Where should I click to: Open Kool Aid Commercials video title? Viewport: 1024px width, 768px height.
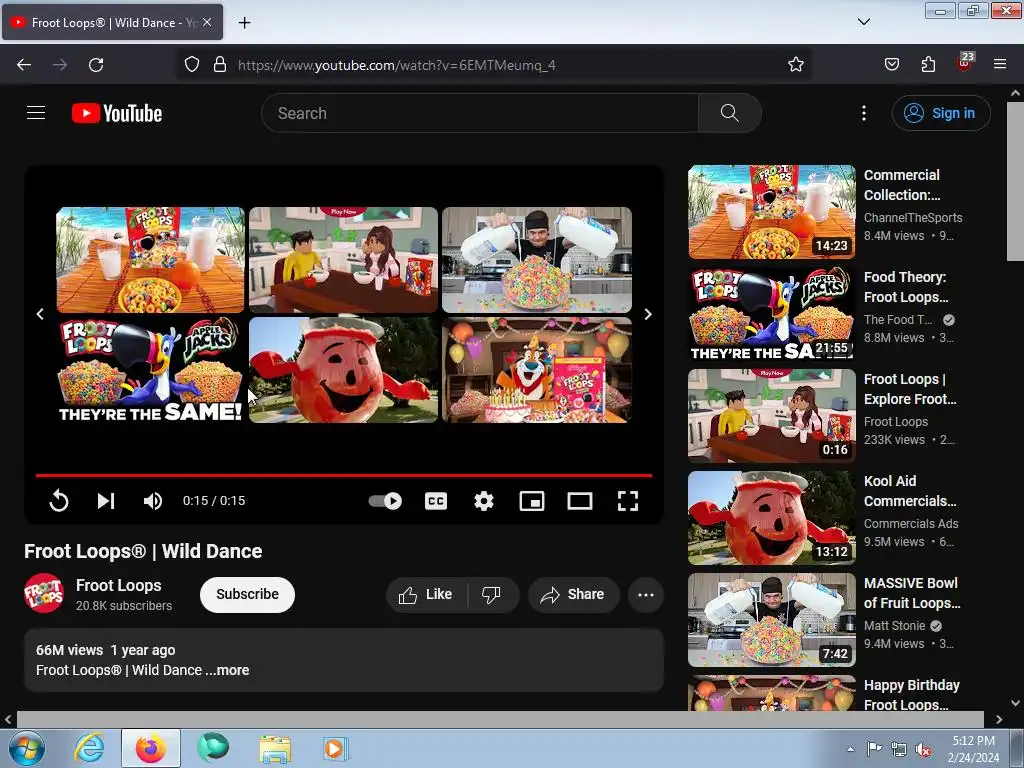[910, 491]
